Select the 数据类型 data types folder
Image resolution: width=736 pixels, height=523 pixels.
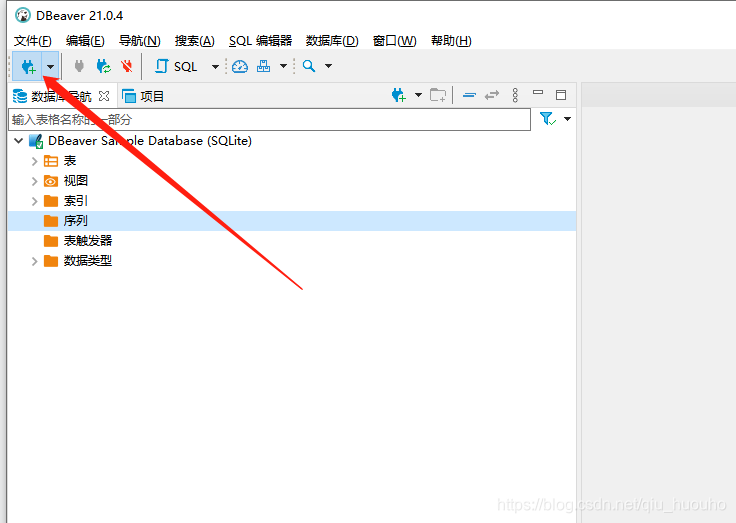pos(88,261)
